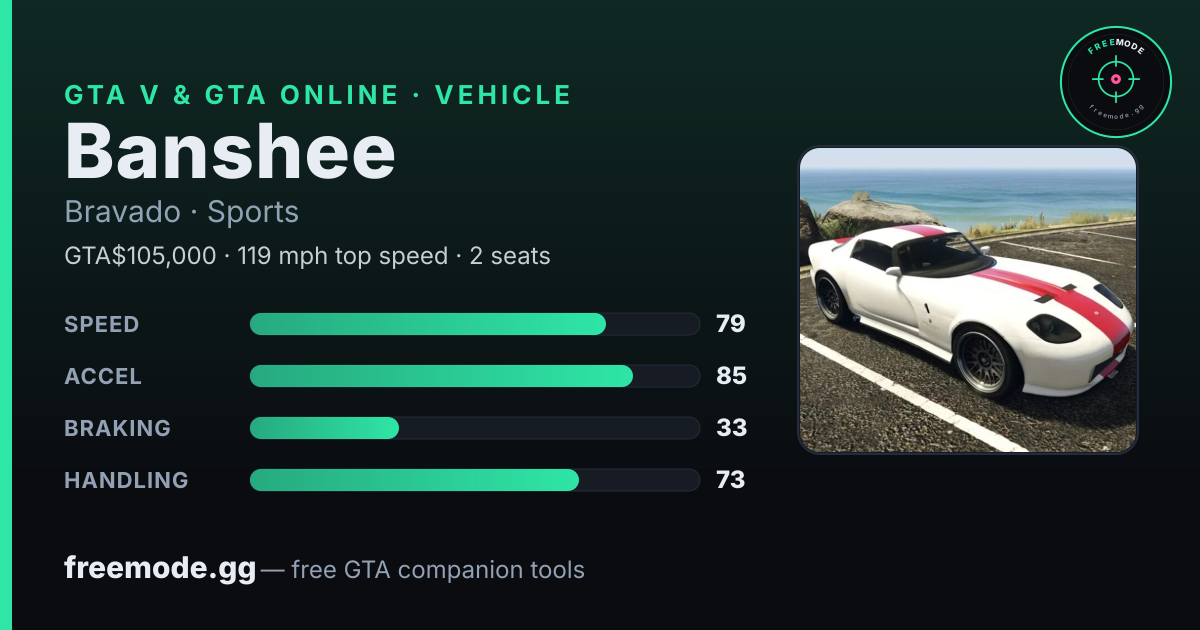Viewport: 1200px width, 630px height.
Task: Click the Freemode crosshair logo icon
Action: [x=1115, y=82]
